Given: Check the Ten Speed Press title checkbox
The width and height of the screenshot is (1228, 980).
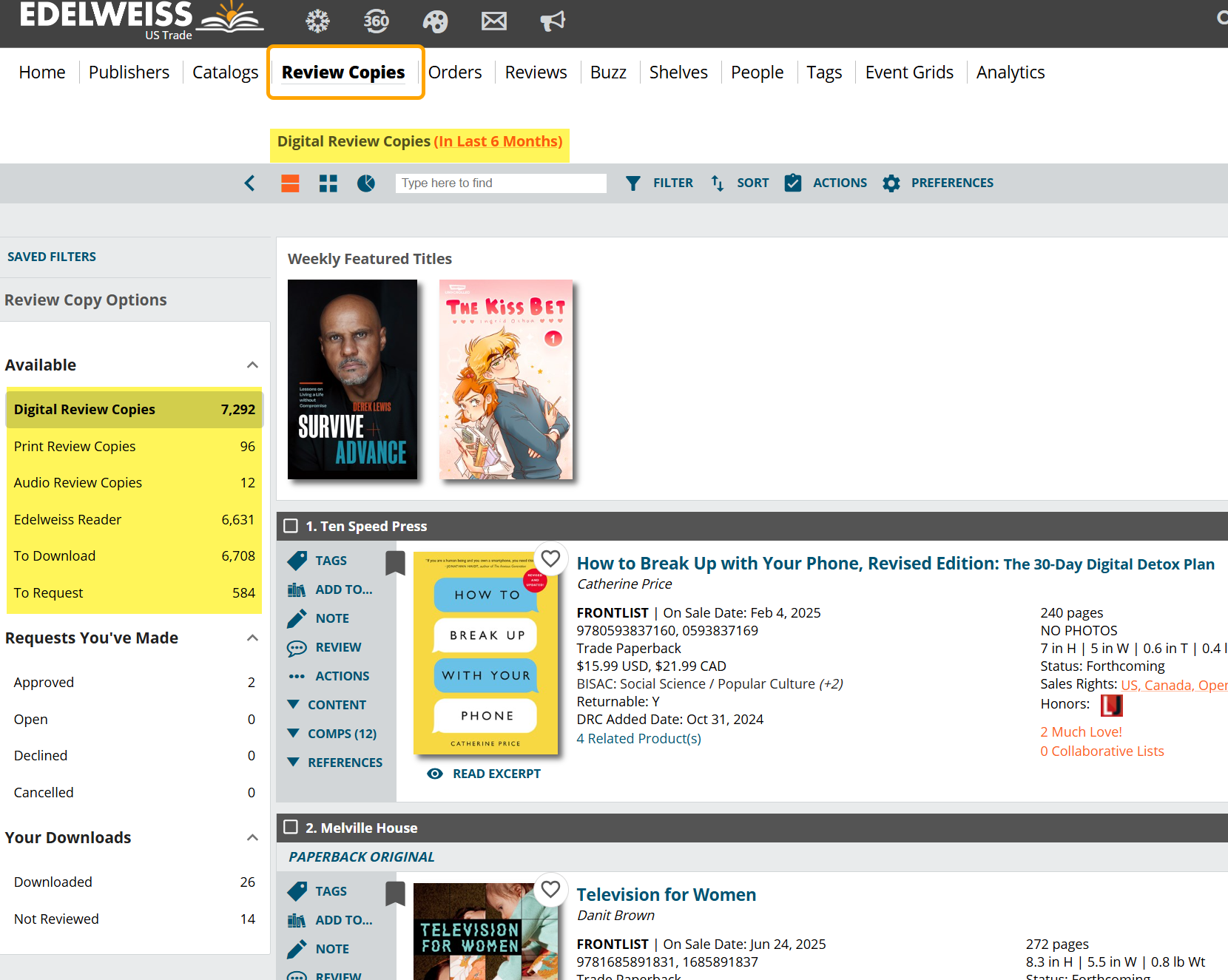Looking at the screenshot, I should (x=291, y=526).
